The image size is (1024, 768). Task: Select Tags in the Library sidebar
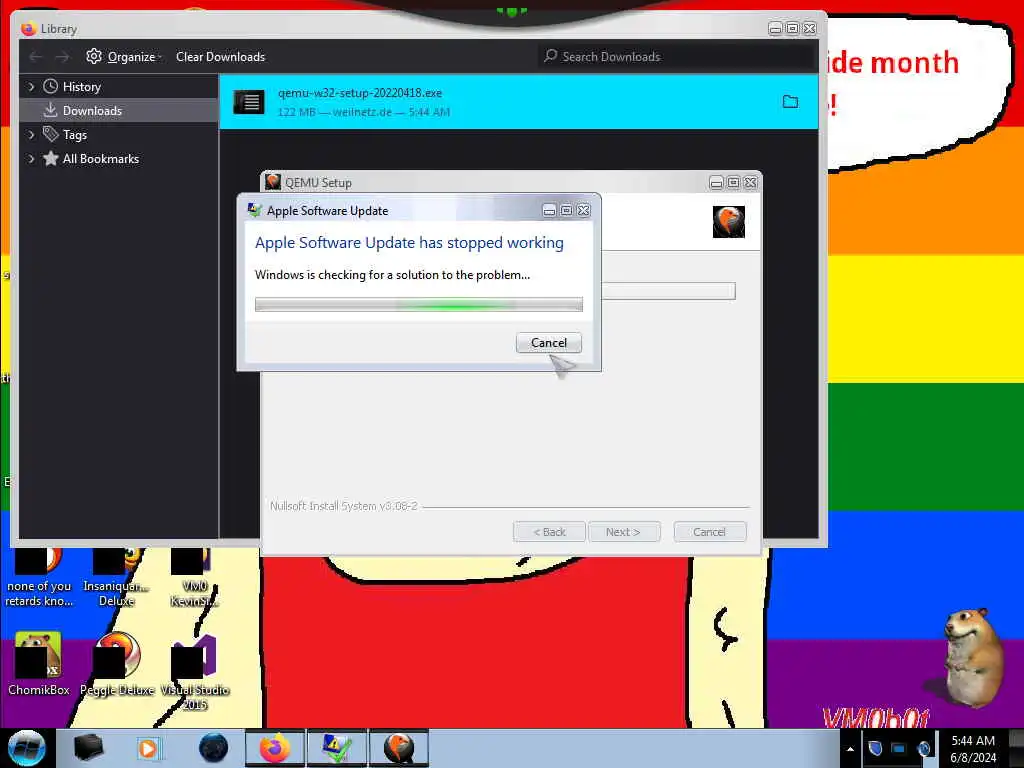pyautogui.click(x=74, y=135)
